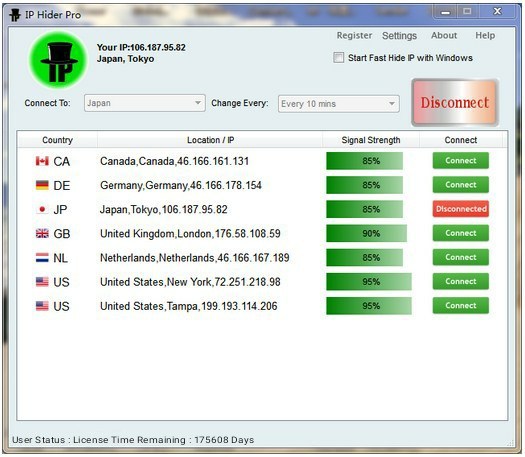Select the Canada flag icon
Viewport: 525px width, 457px height.
pos(42,161)
